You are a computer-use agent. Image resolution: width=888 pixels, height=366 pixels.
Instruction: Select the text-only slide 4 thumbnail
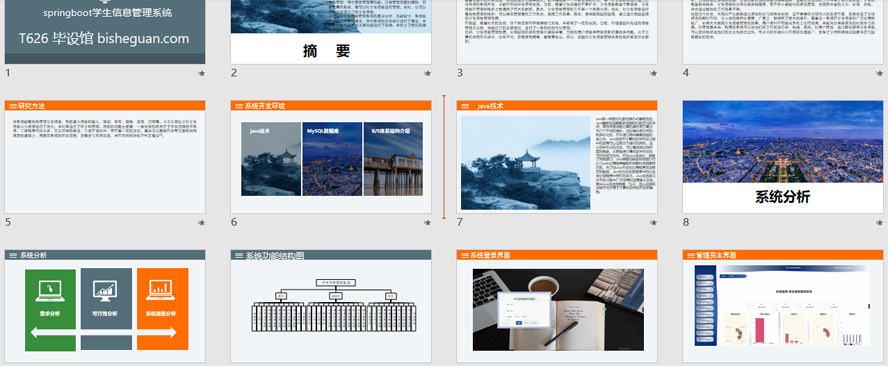click(x=783, y=32)
